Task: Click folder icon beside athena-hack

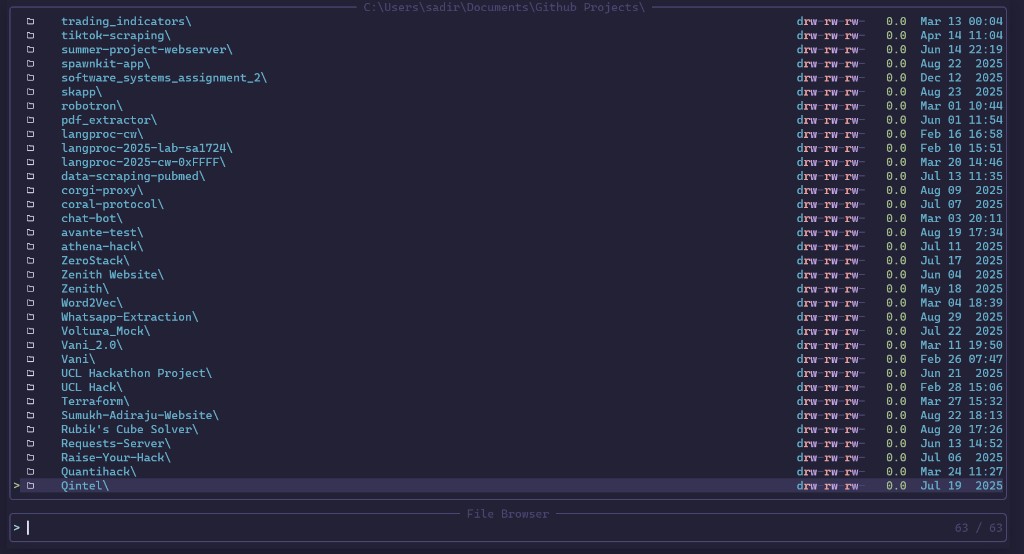Action: click(x=30, y=246)
